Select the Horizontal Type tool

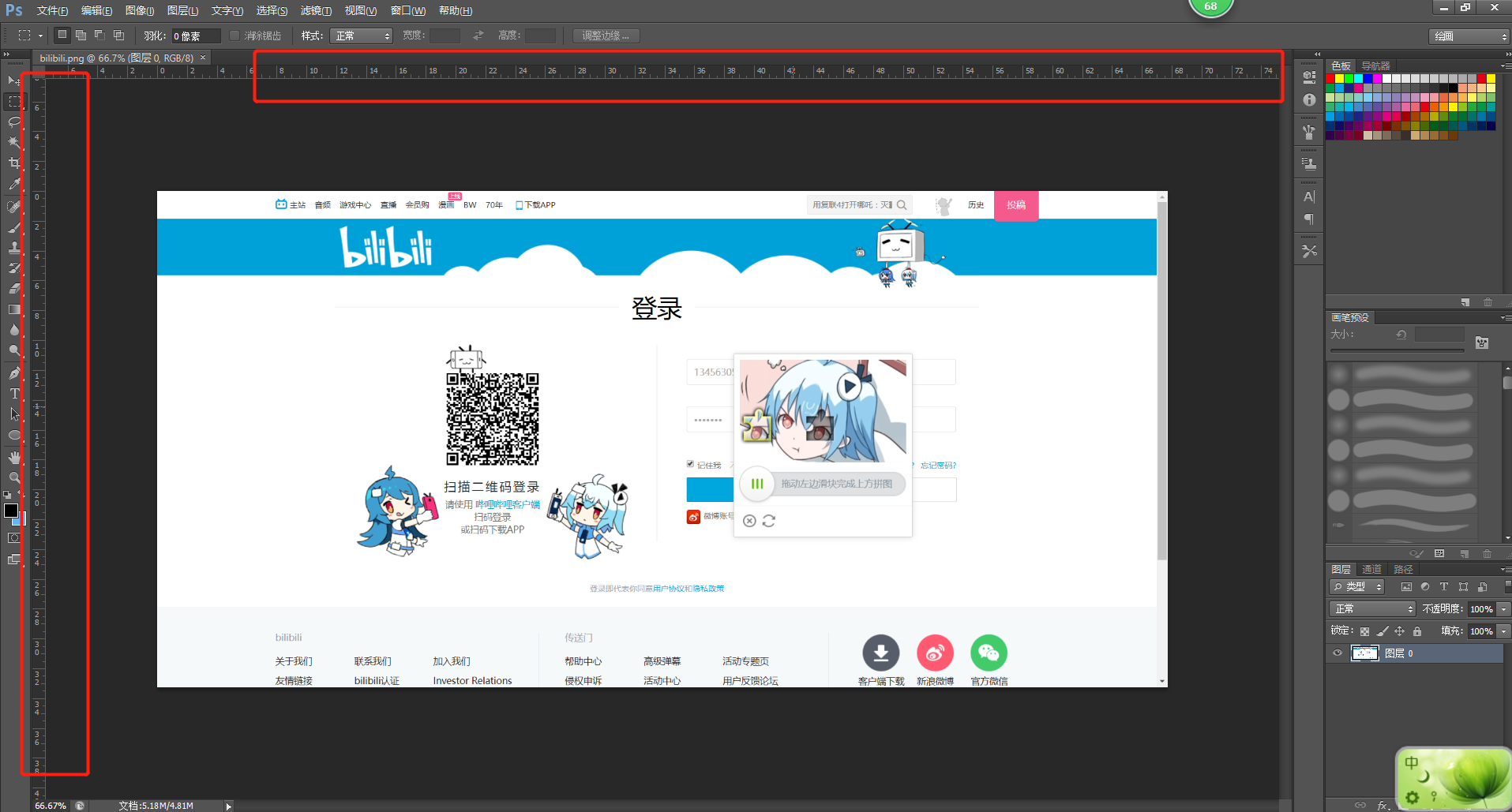click(x=14, y=394)
